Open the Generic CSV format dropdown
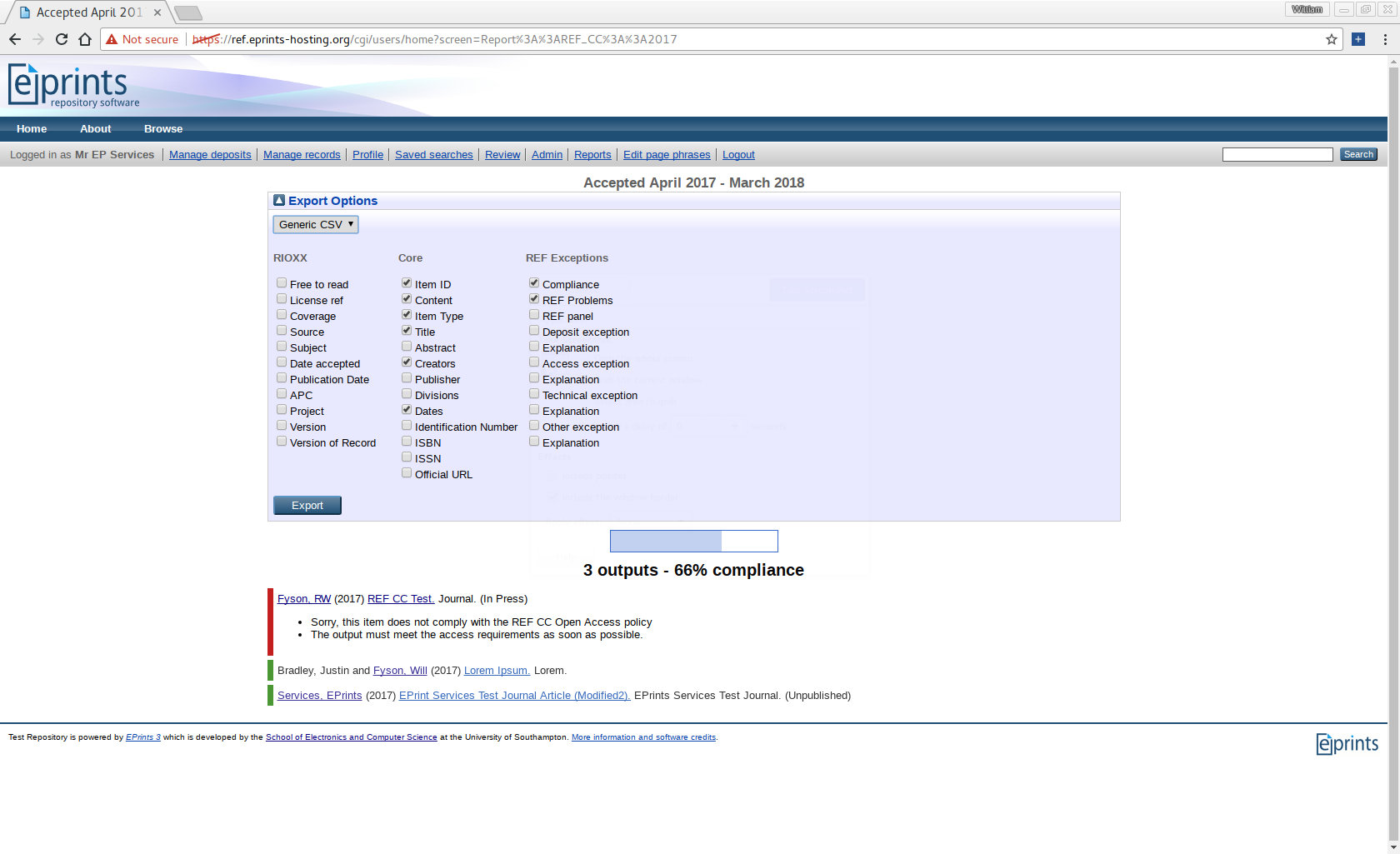Viewport: 1400px width, 854px height. coord(316,224)
